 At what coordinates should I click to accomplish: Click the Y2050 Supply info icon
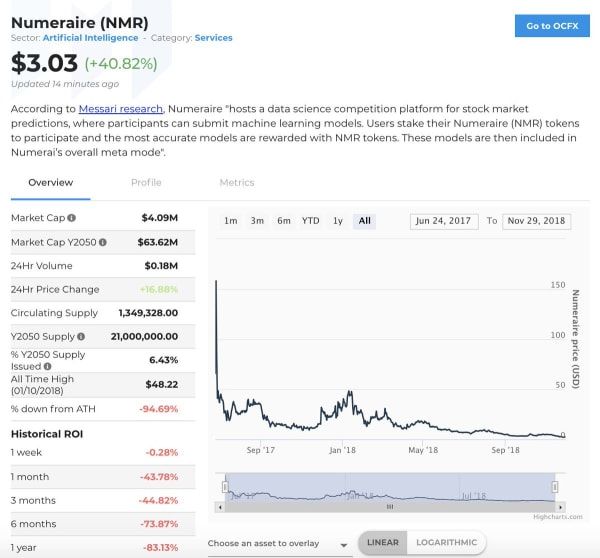click(81, 336)
